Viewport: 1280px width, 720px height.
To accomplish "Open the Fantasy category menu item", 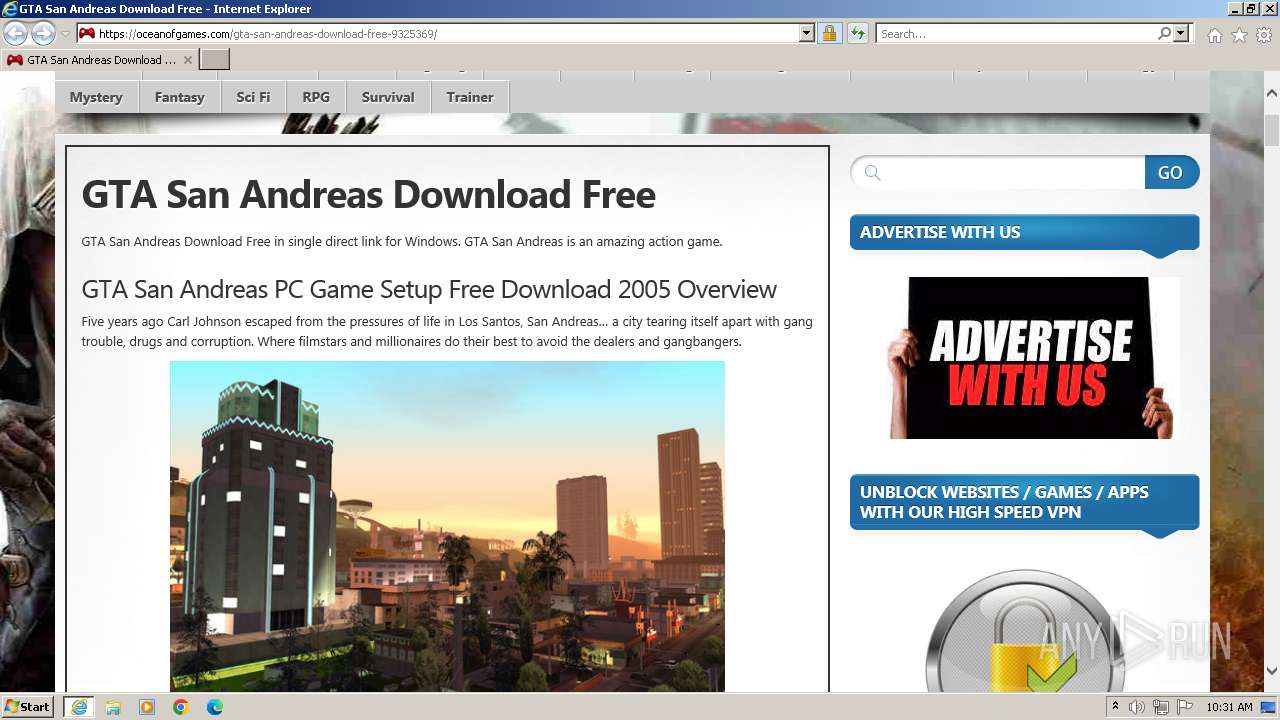I will (179, 97).
